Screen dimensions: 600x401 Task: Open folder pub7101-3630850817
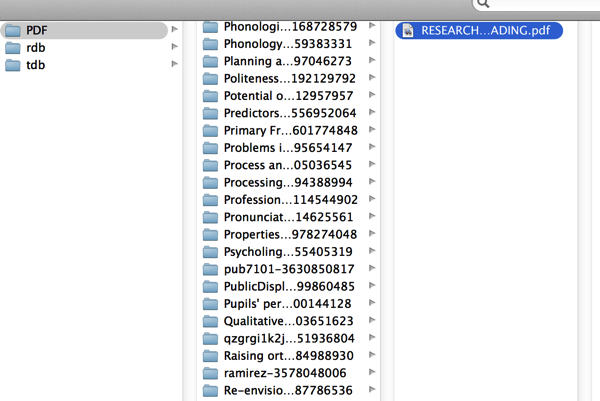289,269
